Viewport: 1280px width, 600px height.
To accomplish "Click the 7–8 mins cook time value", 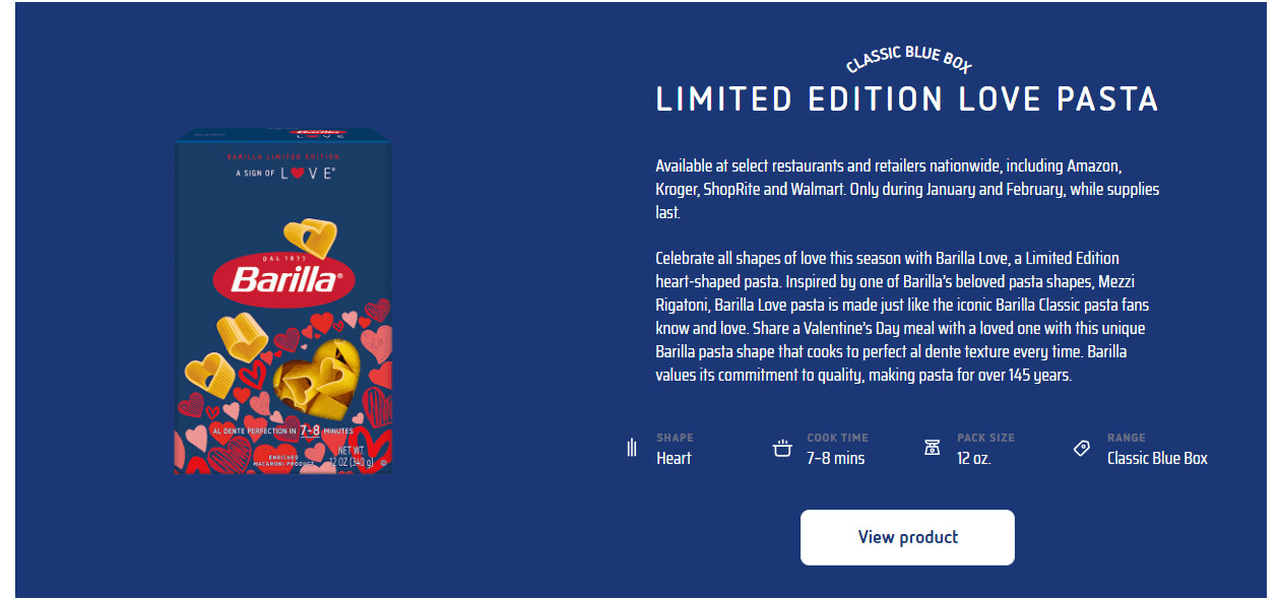I will tap(835, 458).
